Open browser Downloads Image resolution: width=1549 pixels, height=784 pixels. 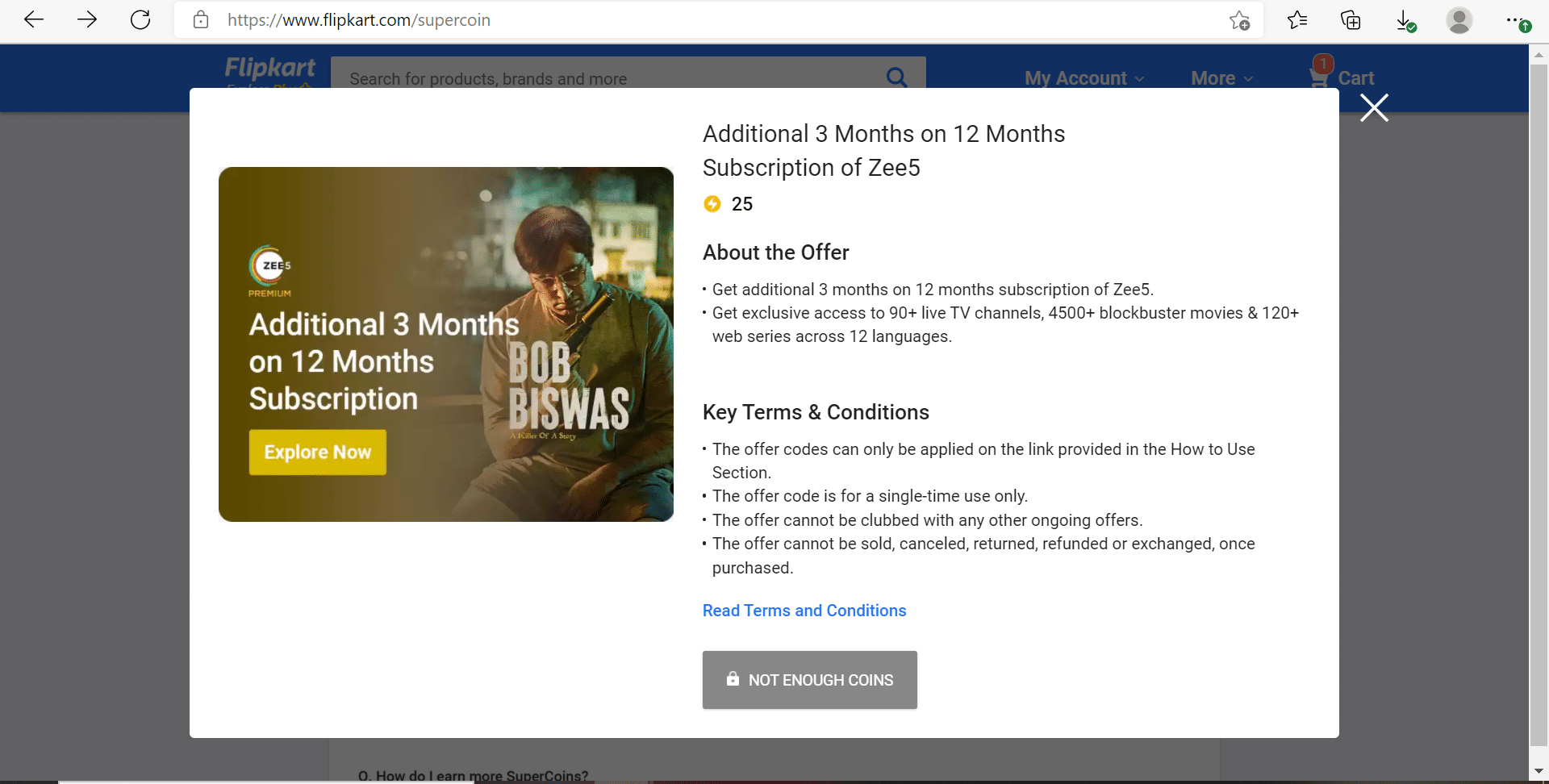[x=1405, y=20]
